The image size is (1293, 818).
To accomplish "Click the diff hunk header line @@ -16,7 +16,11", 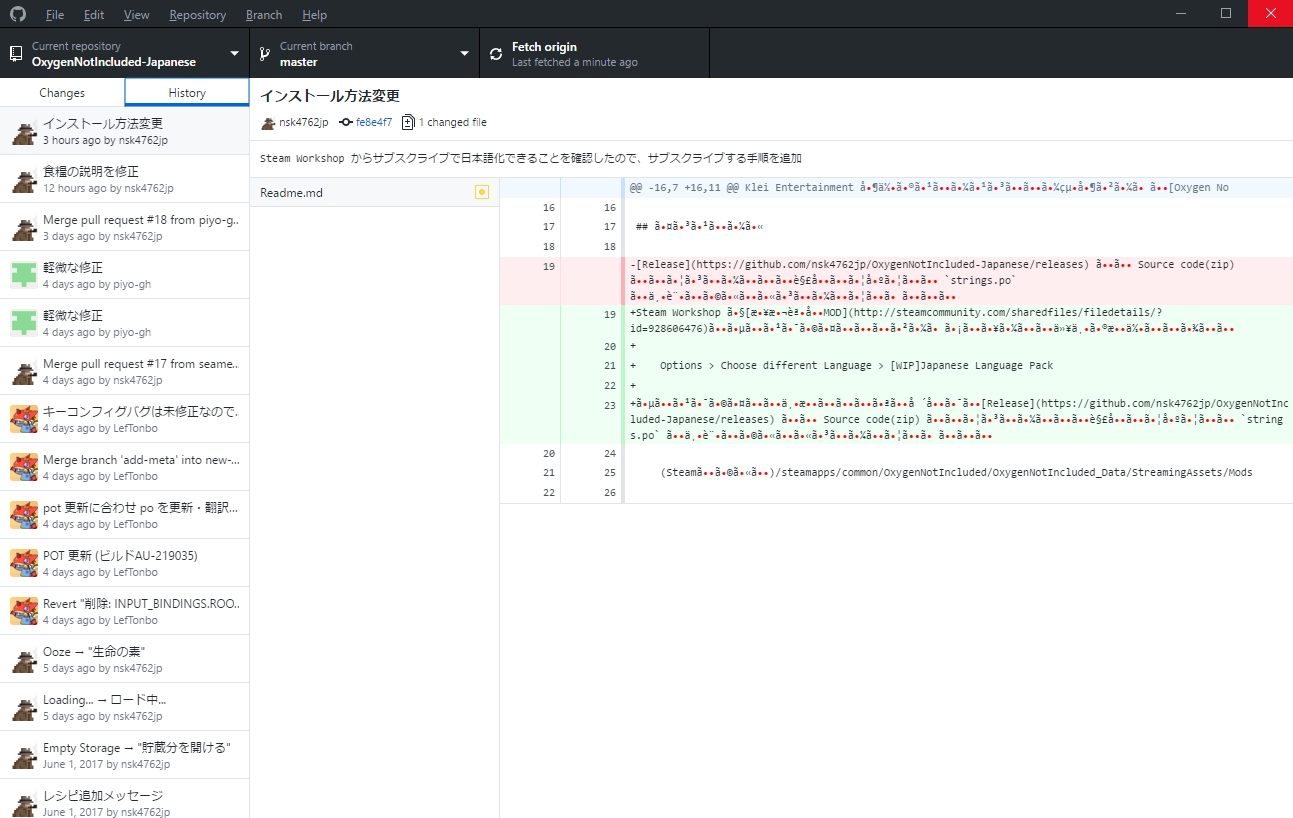I will 896,187.
